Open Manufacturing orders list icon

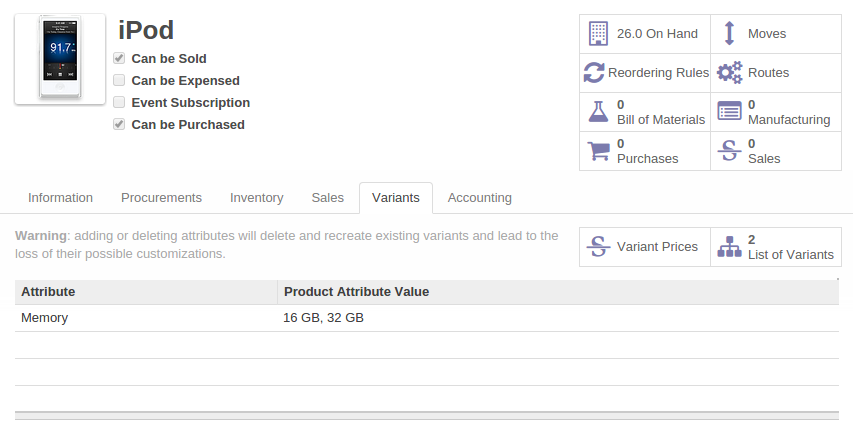tap(730, 112)
